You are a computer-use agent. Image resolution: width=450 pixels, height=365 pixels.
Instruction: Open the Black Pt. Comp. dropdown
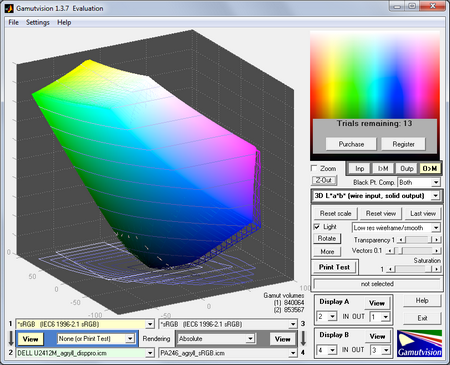coord(419,182)
